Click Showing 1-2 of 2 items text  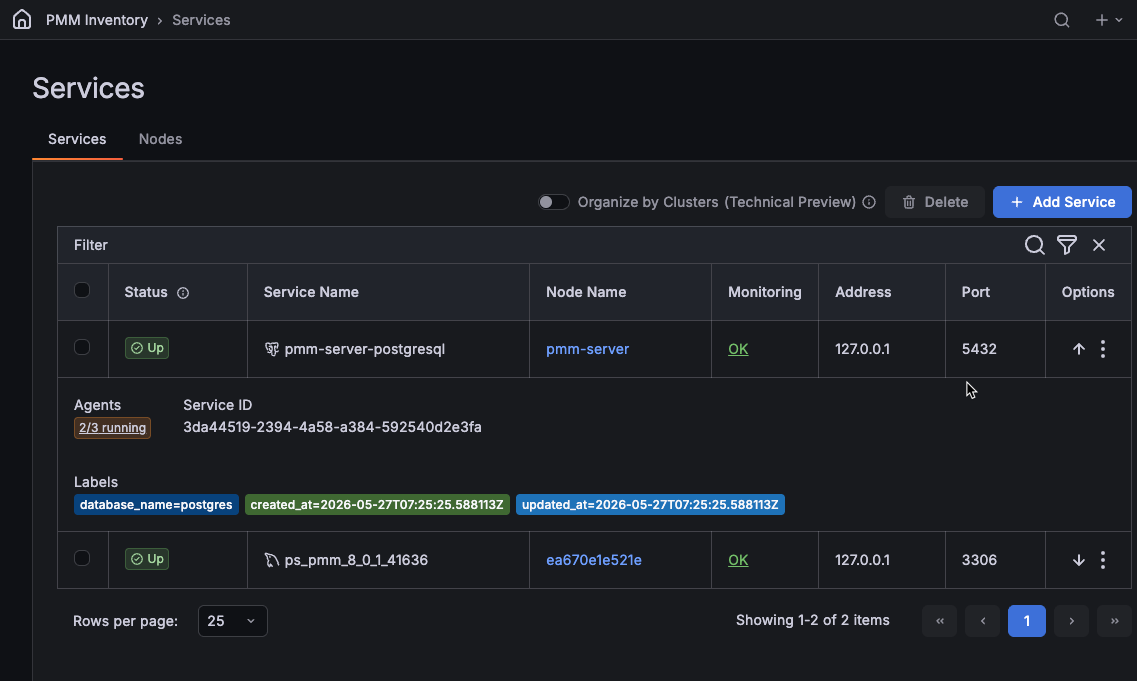(812, 621)
